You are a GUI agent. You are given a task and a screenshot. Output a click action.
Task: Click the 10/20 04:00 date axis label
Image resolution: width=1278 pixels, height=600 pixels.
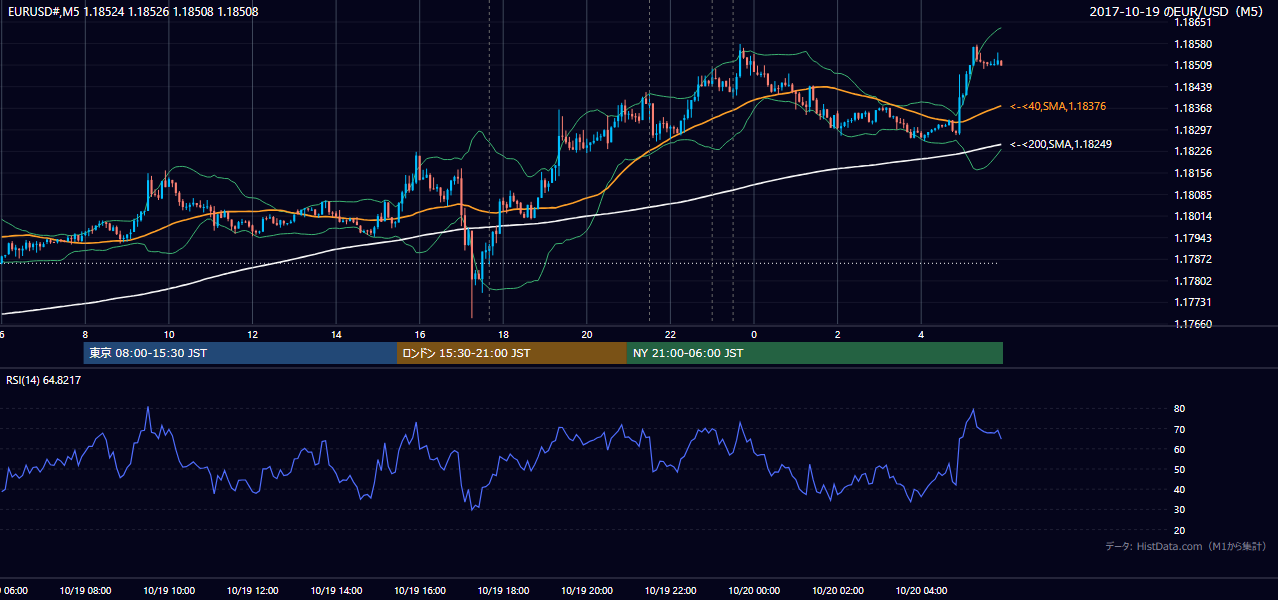click(921, 590)
